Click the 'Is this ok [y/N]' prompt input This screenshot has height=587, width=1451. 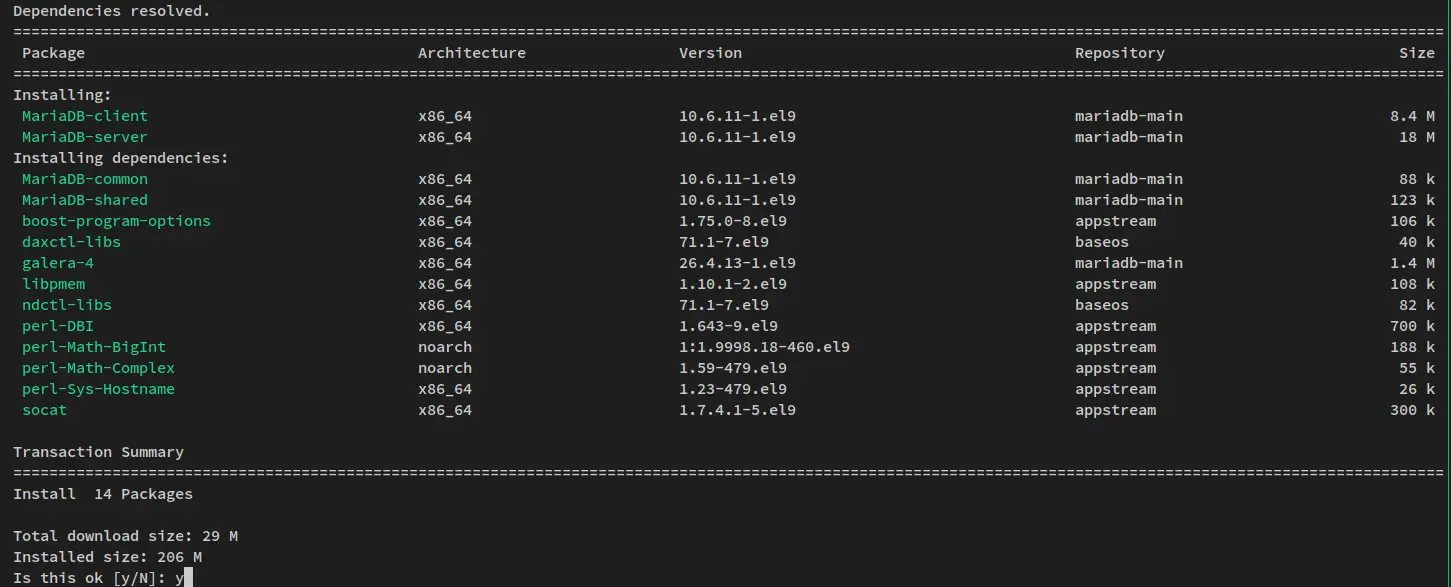pos(182,578)
